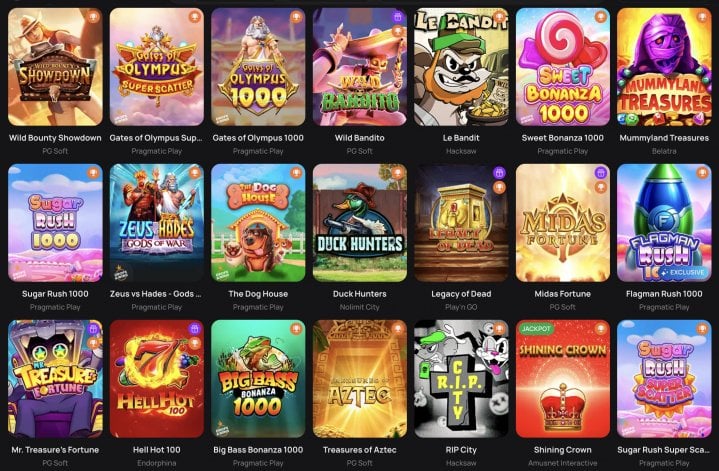Screen dimensions: 719x471
Task: Click the purple gift badge on Midas Fortune
Action: click(601, 173)
